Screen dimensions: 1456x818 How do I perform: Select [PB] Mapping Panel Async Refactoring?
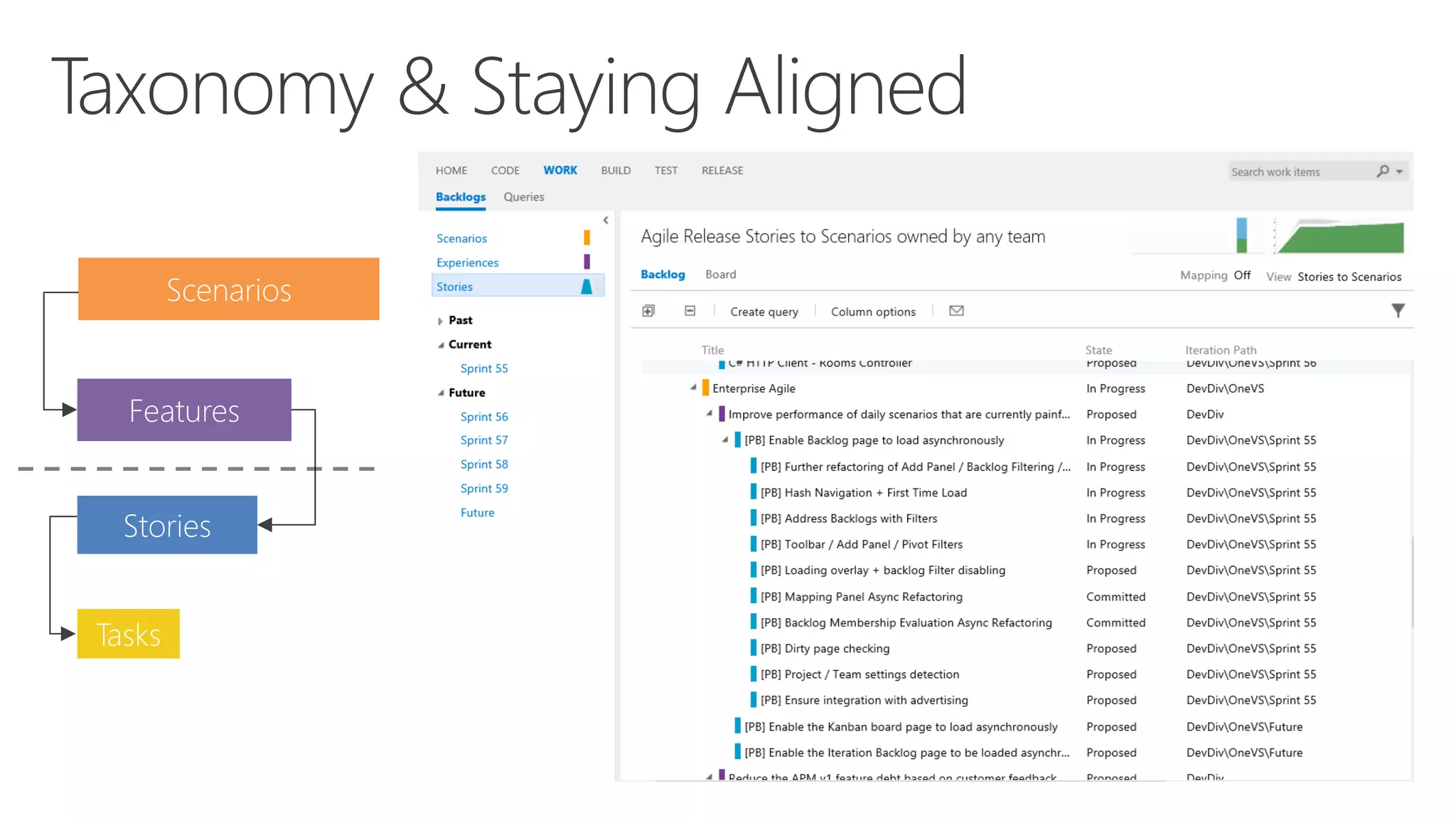[862, 597]
